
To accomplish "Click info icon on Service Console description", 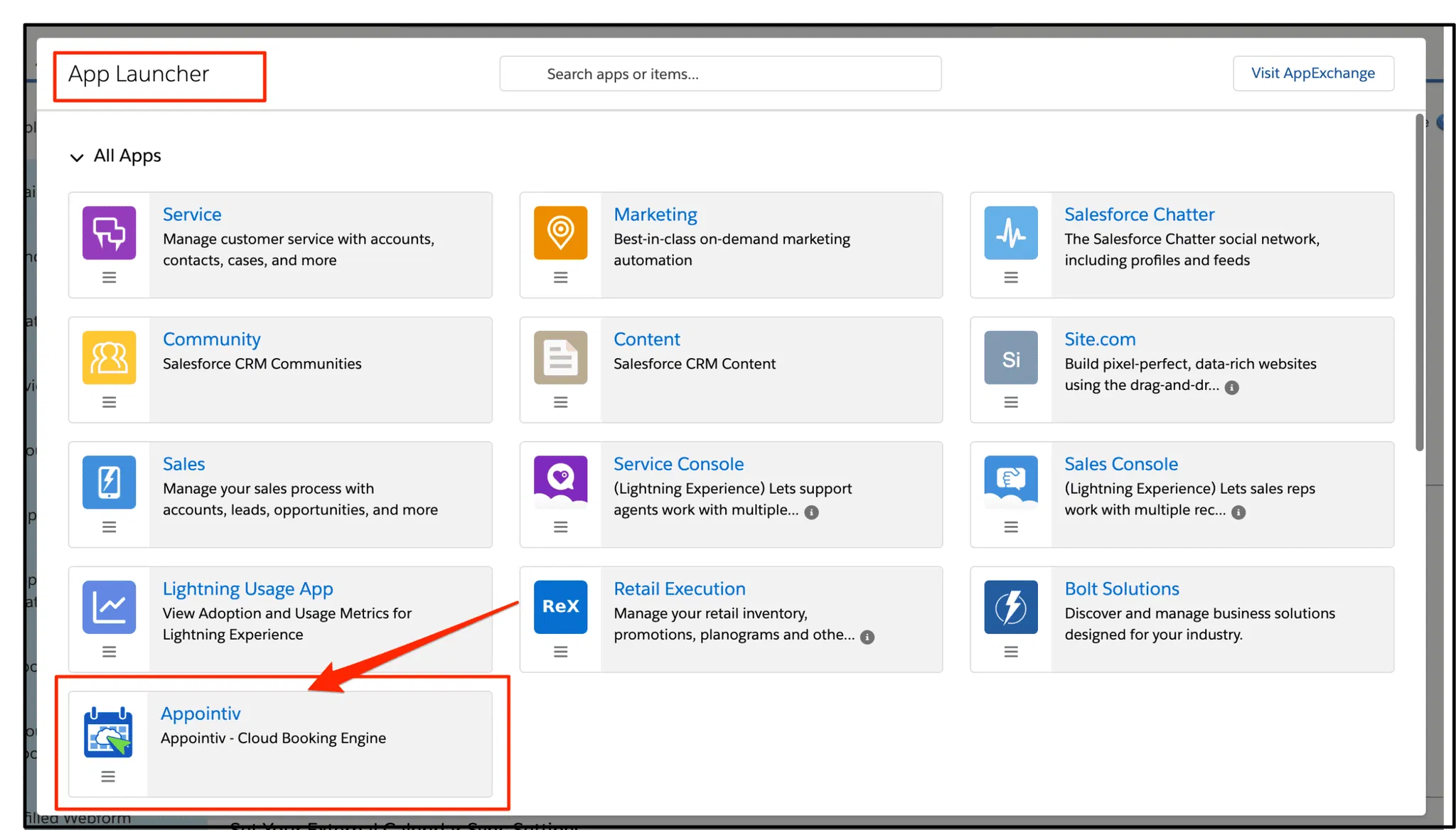I will [x=811, y=512].
